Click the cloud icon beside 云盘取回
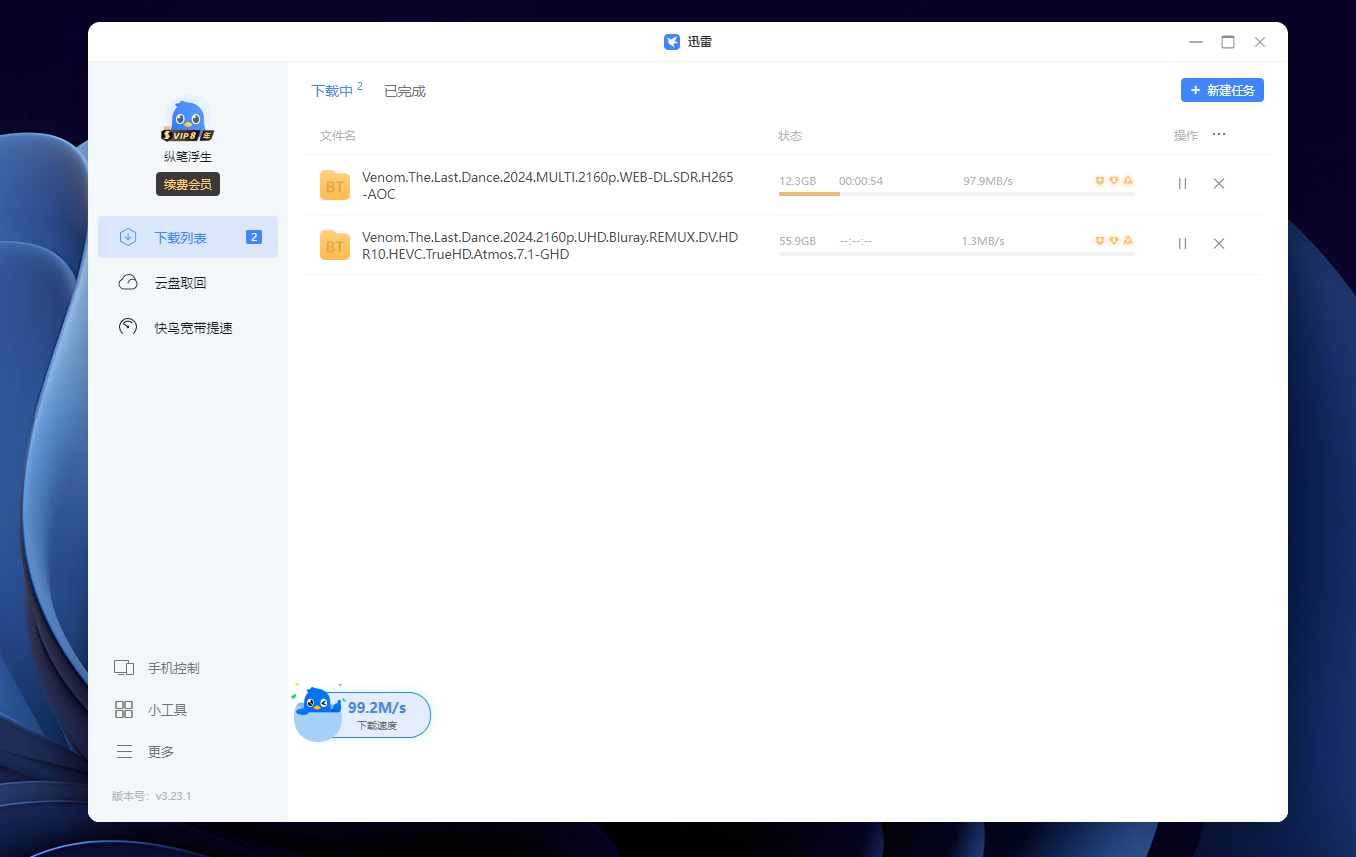 [x=128, y=283]
